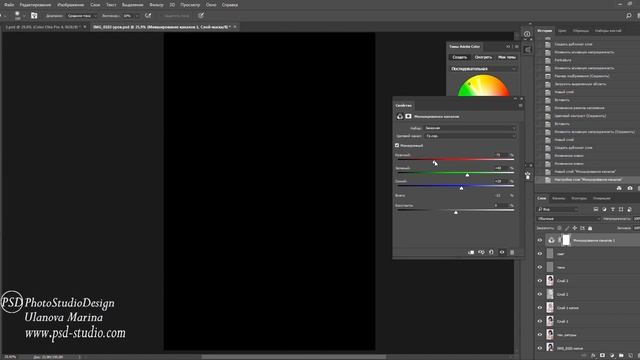This screenshot has height=360, width=640.
Task: View previous state icon in Properties panel
Action: click(481, 252)
